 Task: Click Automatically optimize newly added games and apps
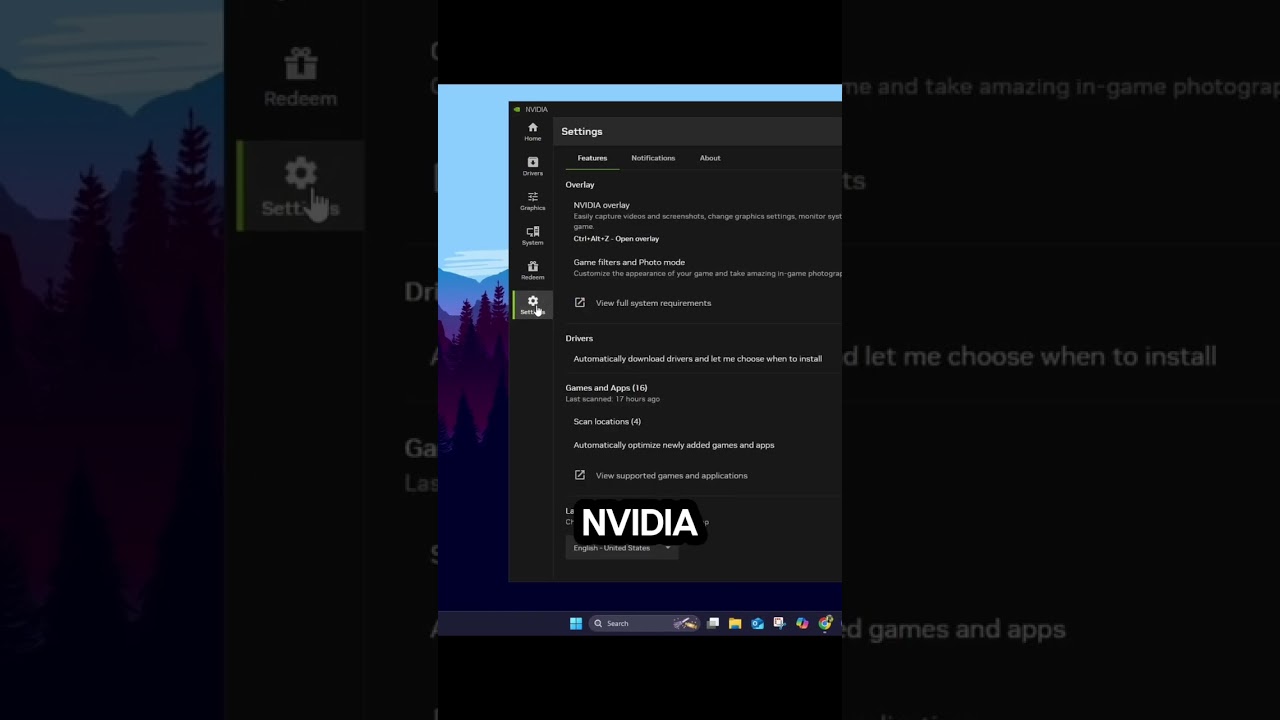tap(674, 445)
